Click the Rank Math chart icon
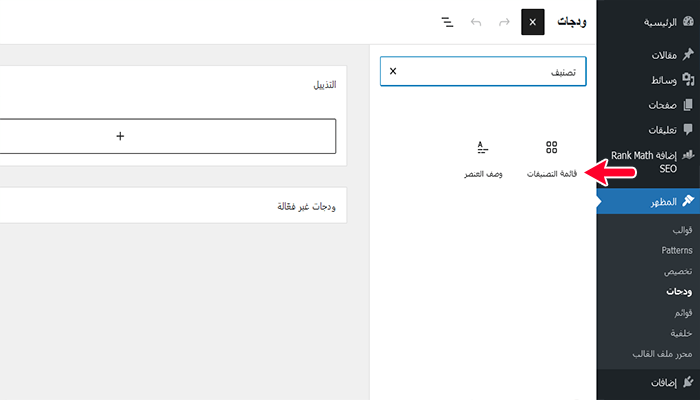Image resolution: width=700 pixels, height=400 pixels. [x=688, y=155]
